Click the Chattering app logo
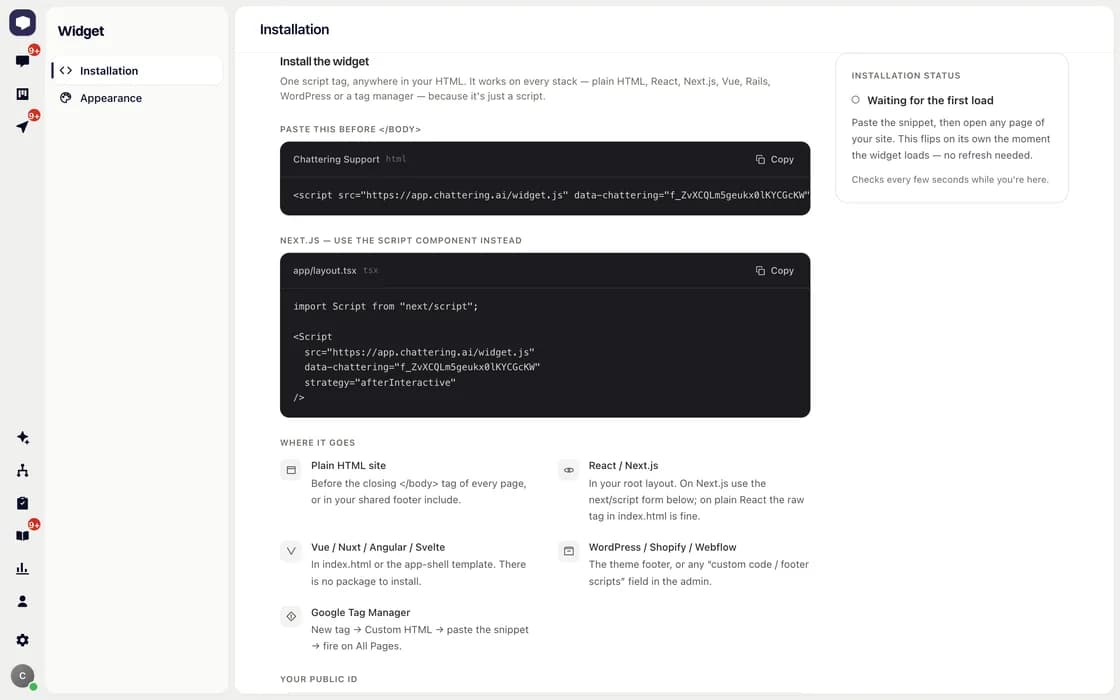This screenshot has width=1120, height=700. coord(22,22)
